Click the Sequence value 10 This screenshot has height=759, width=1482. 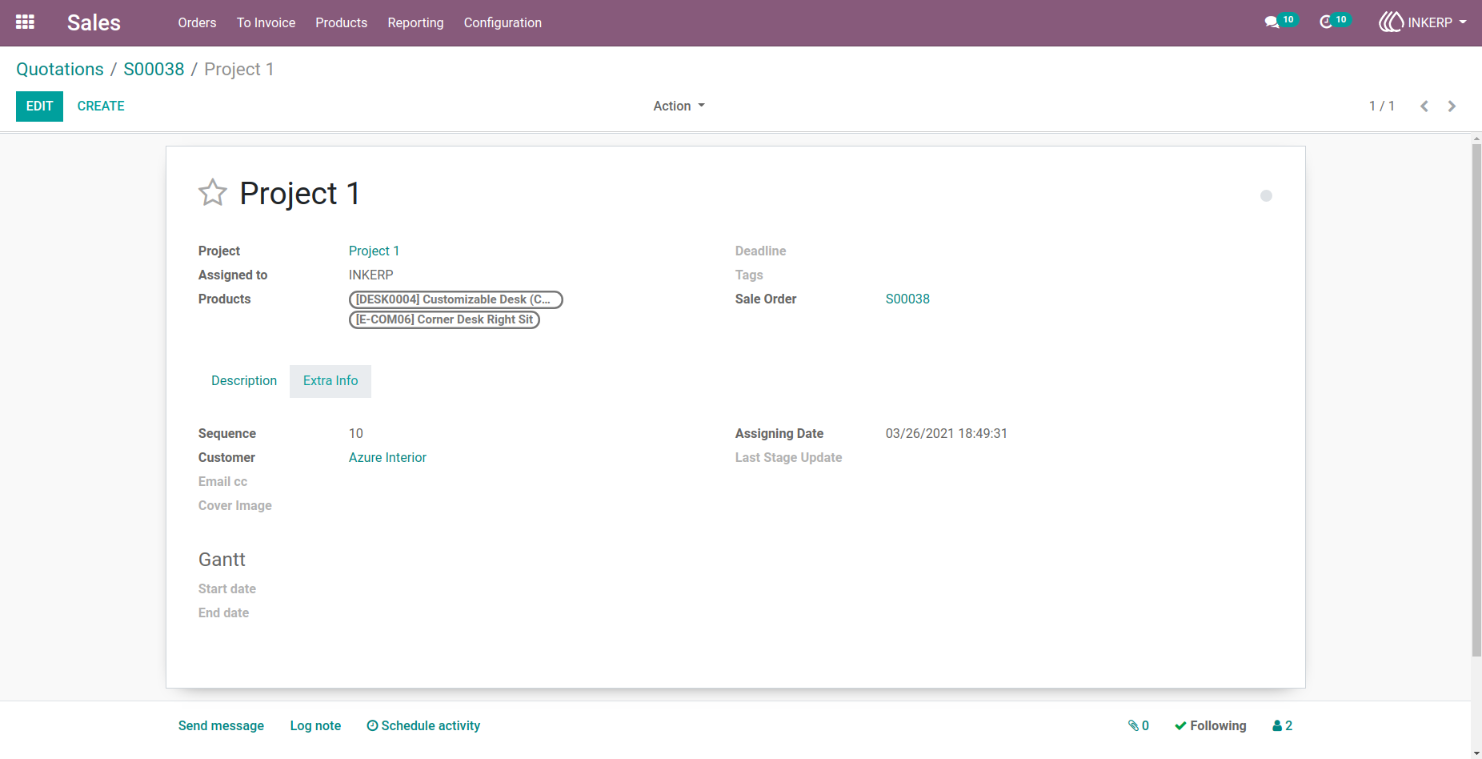(356, 433)
